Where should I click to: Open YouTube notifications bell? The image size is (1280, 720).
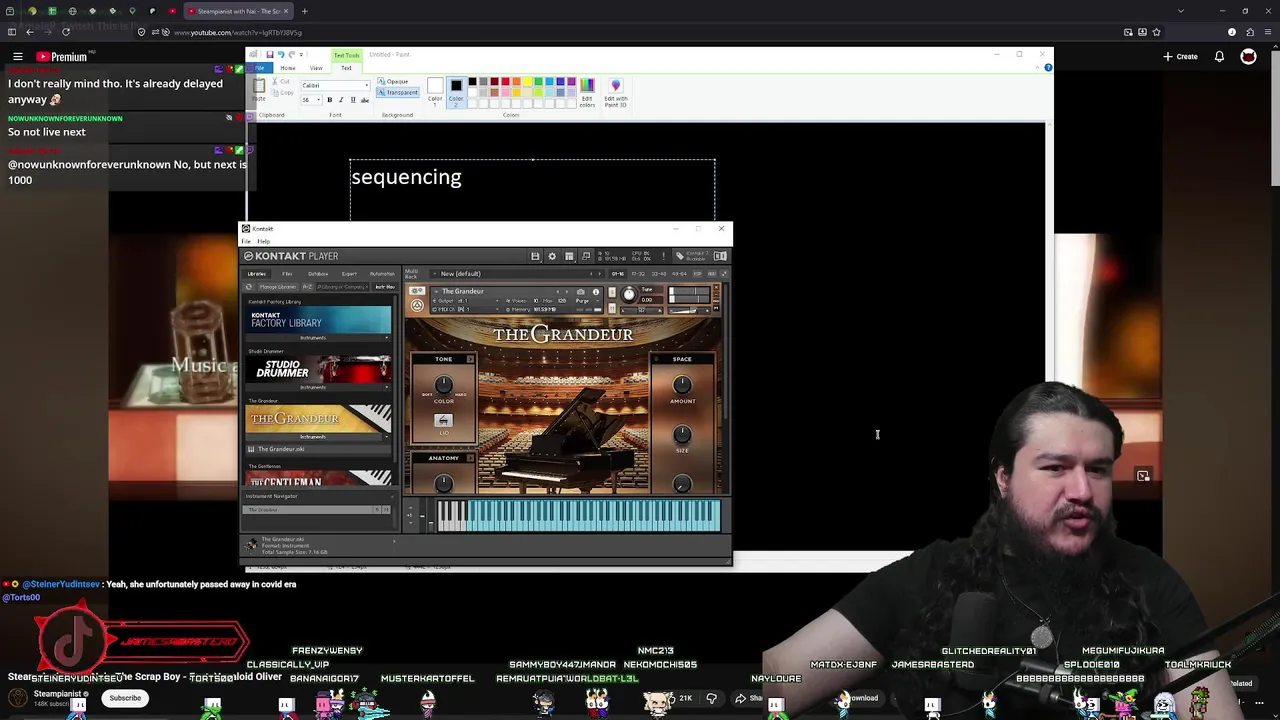1219,57
